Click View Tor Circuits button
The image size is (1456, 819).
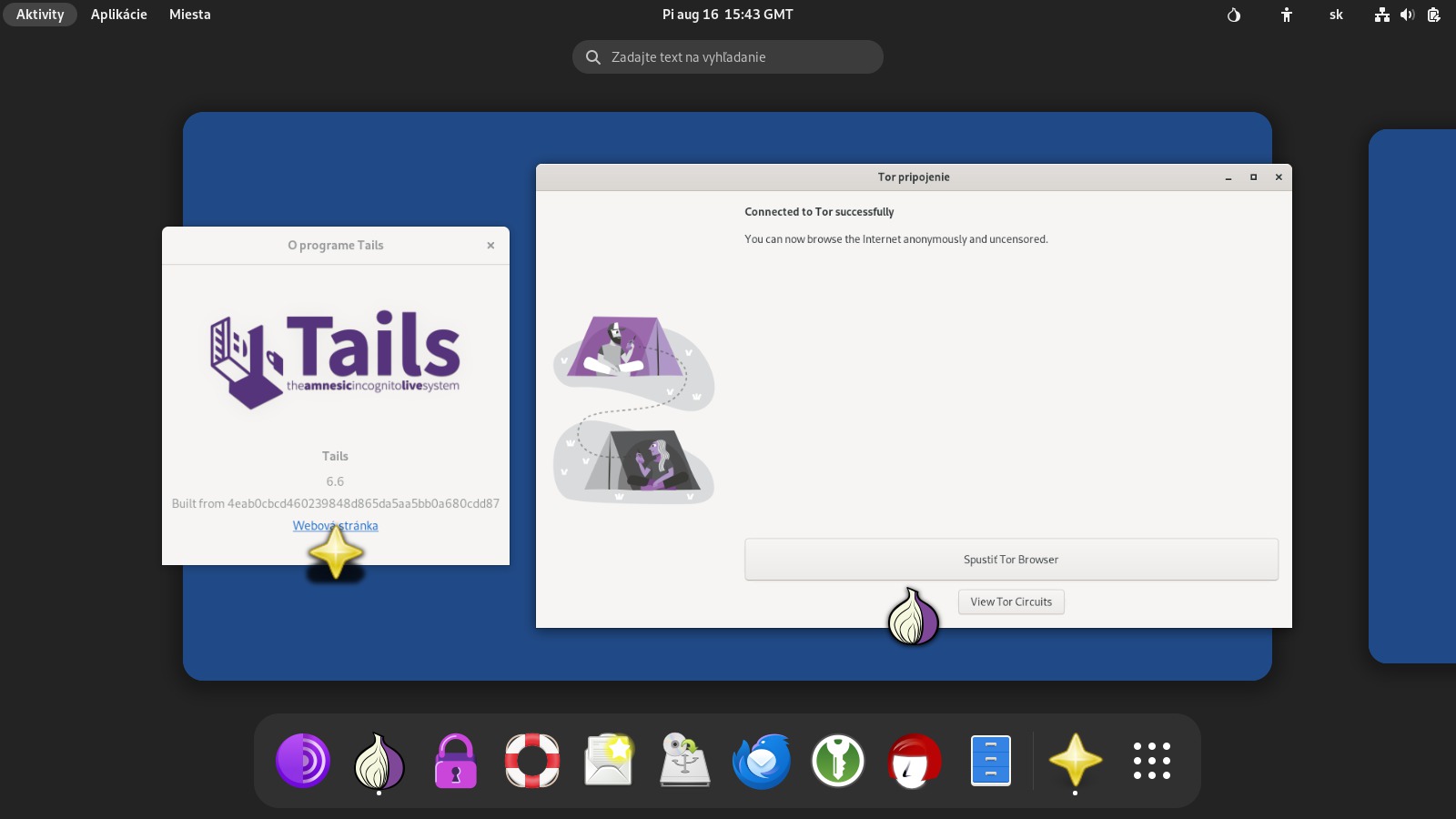[1011, 602]
